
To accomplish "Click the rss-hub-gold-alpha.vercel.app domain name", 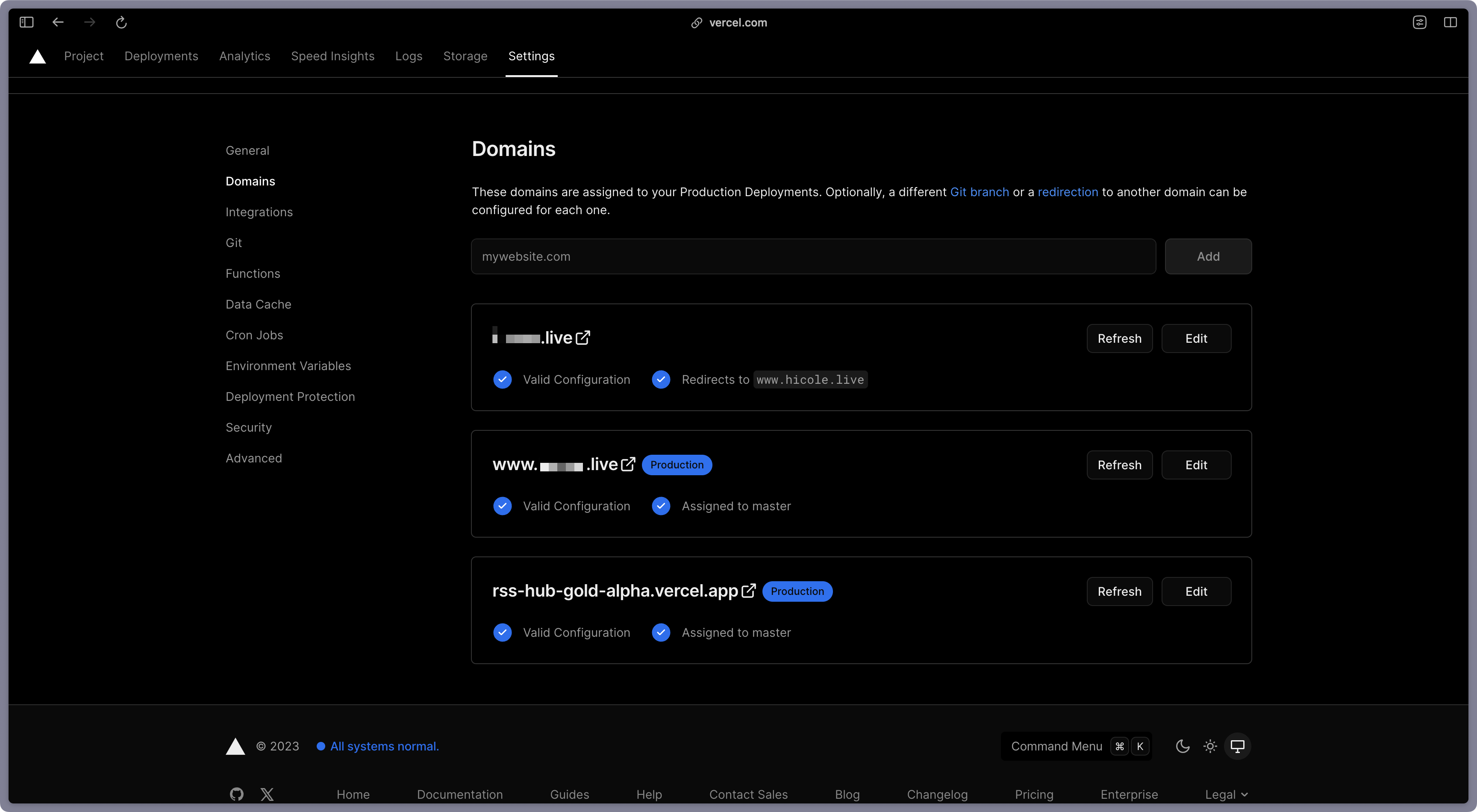I will (615, 591).
